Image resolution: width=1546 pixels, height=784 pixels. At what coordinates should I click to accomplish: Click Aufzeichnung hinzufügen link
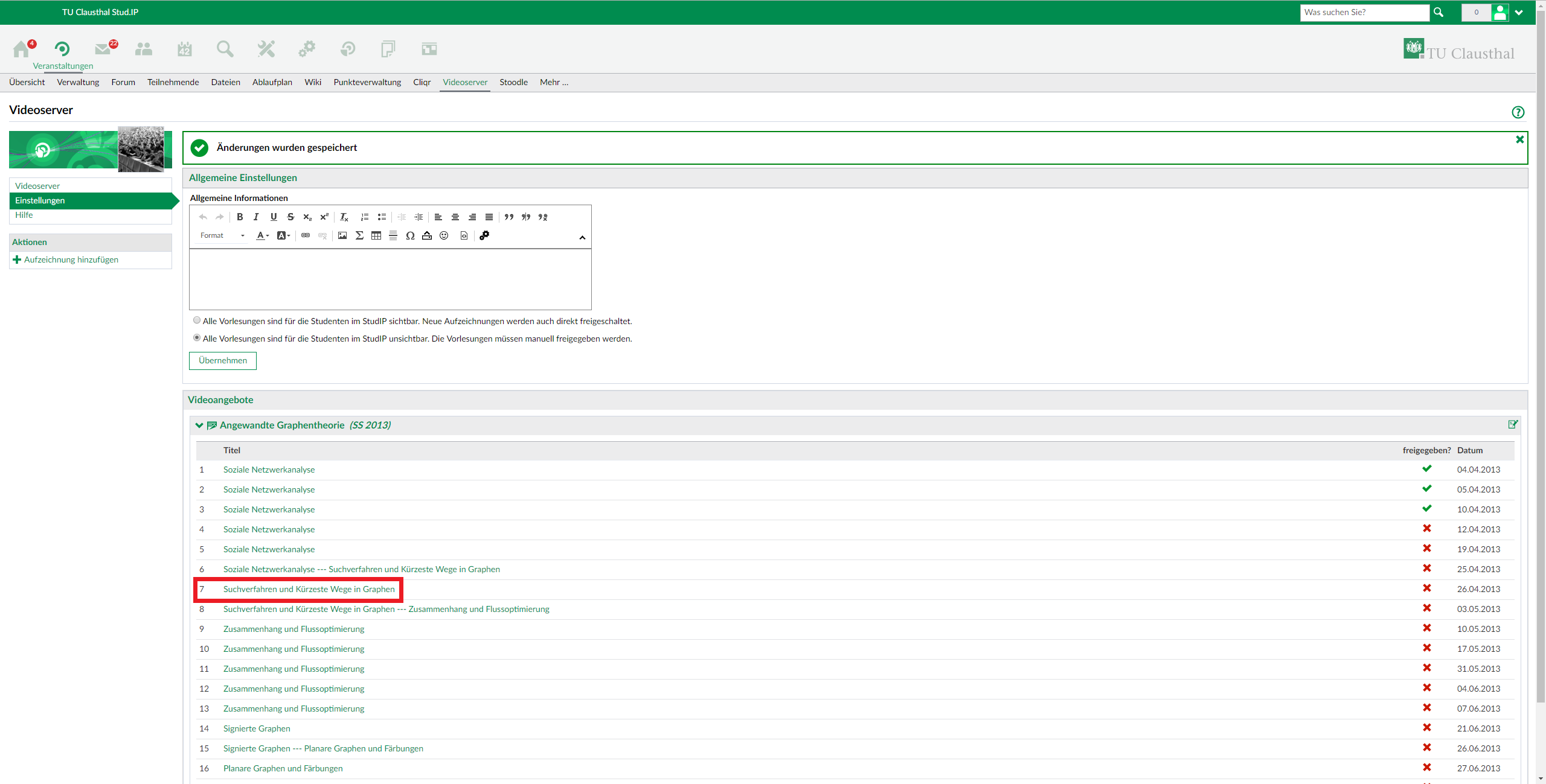pyautogui.click(x=71, y=260)
